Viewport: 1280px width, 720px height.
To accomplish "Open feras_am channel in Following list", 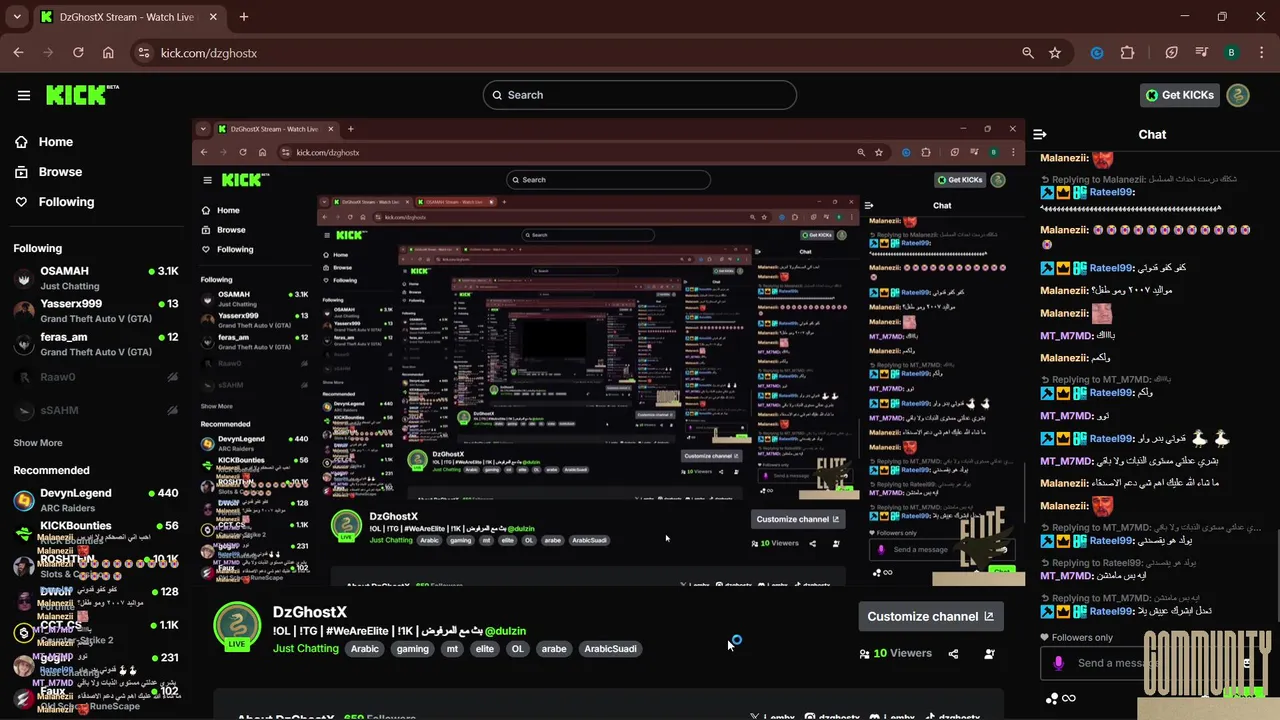I will [96, 344].
